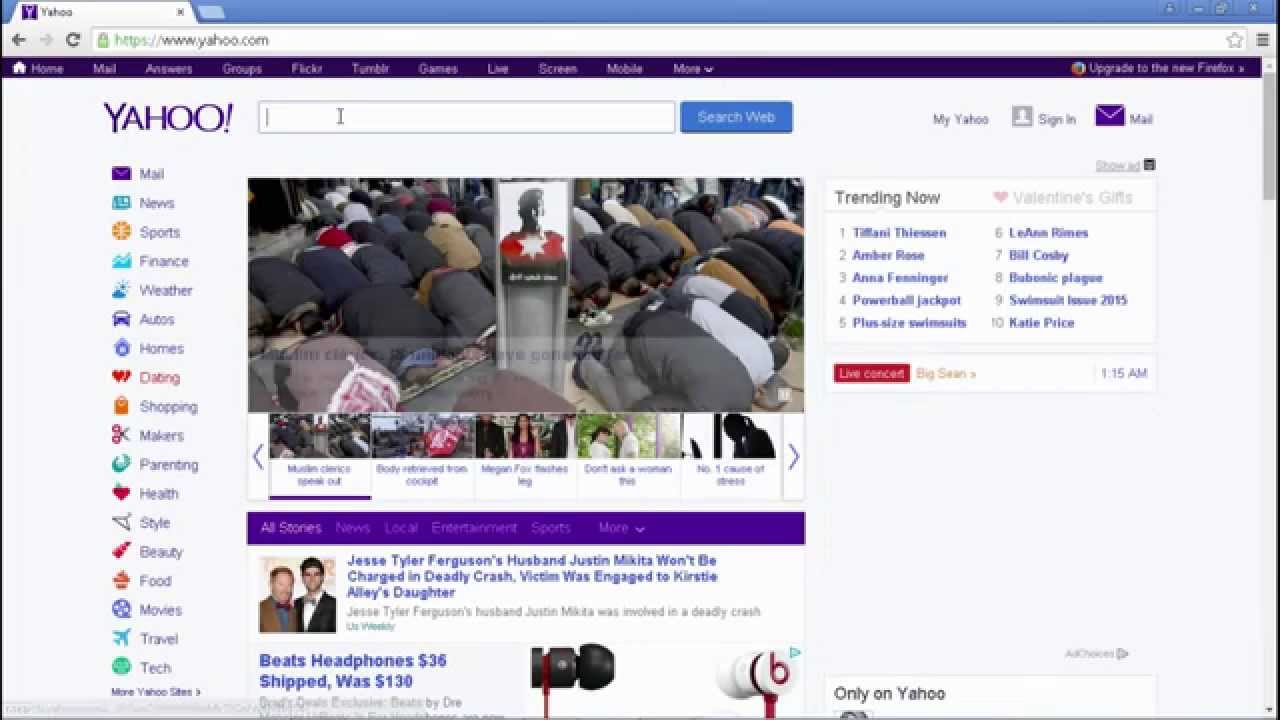
Task: Click the Finance chart icon
Action: coord(121,261)
